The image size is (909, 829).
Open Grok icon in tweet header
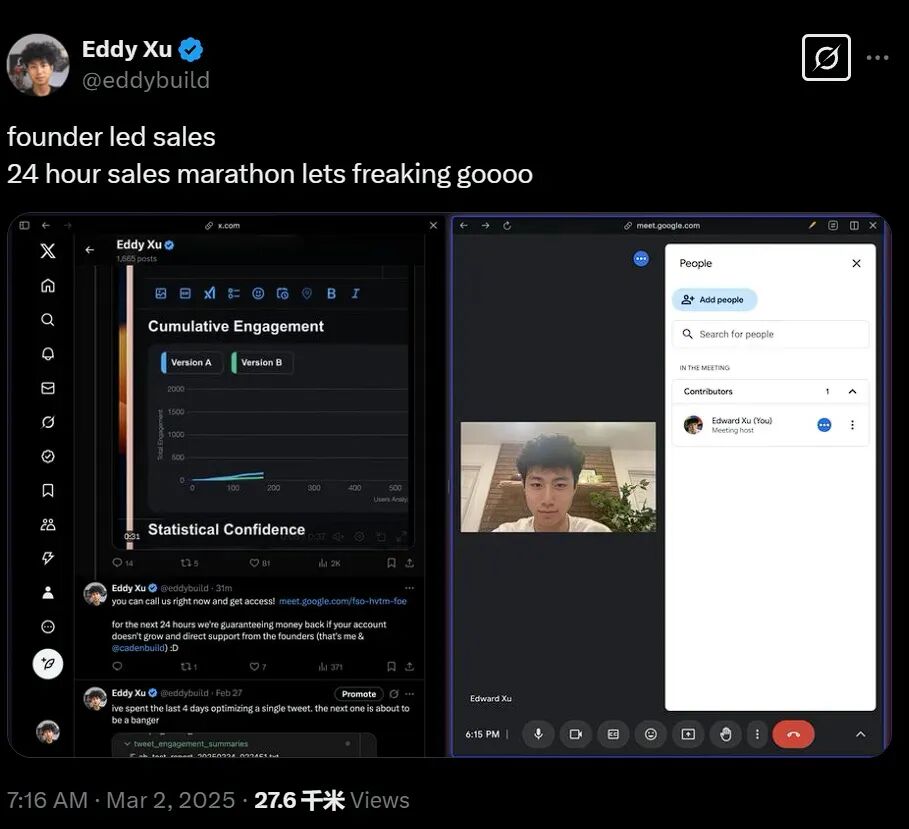tap(826, 57)
